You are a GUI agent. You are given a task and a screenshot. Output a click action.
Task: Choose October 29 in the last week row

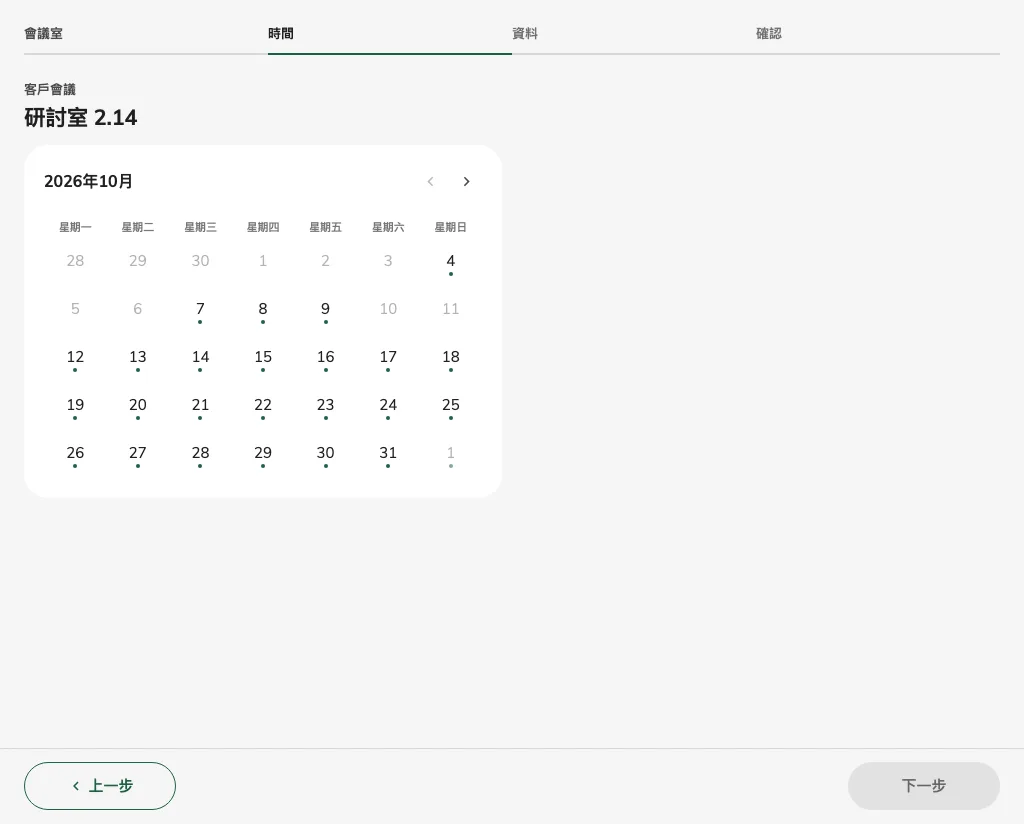pos(263,453)
